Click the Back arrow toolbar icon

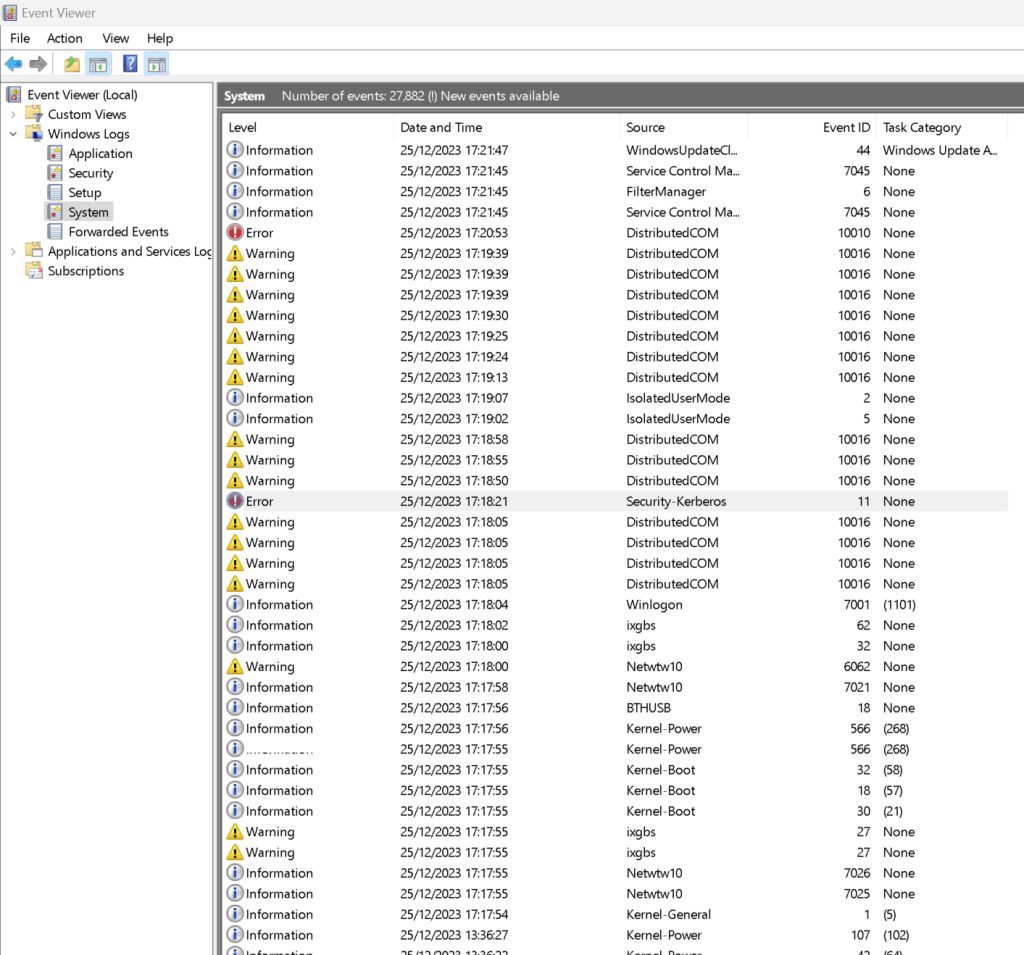[x=14, y=64]
